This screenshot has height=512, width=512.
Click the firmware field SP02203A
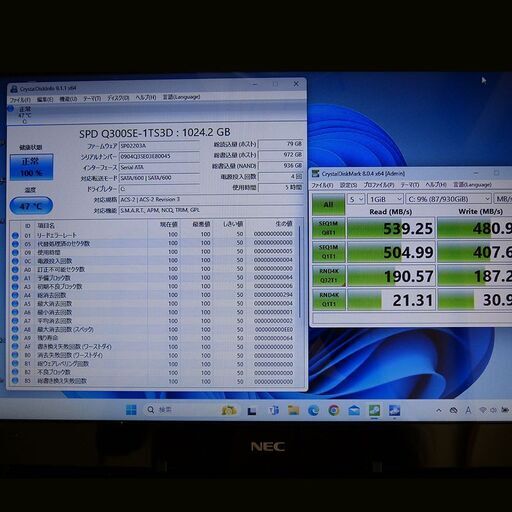[159, 146]
